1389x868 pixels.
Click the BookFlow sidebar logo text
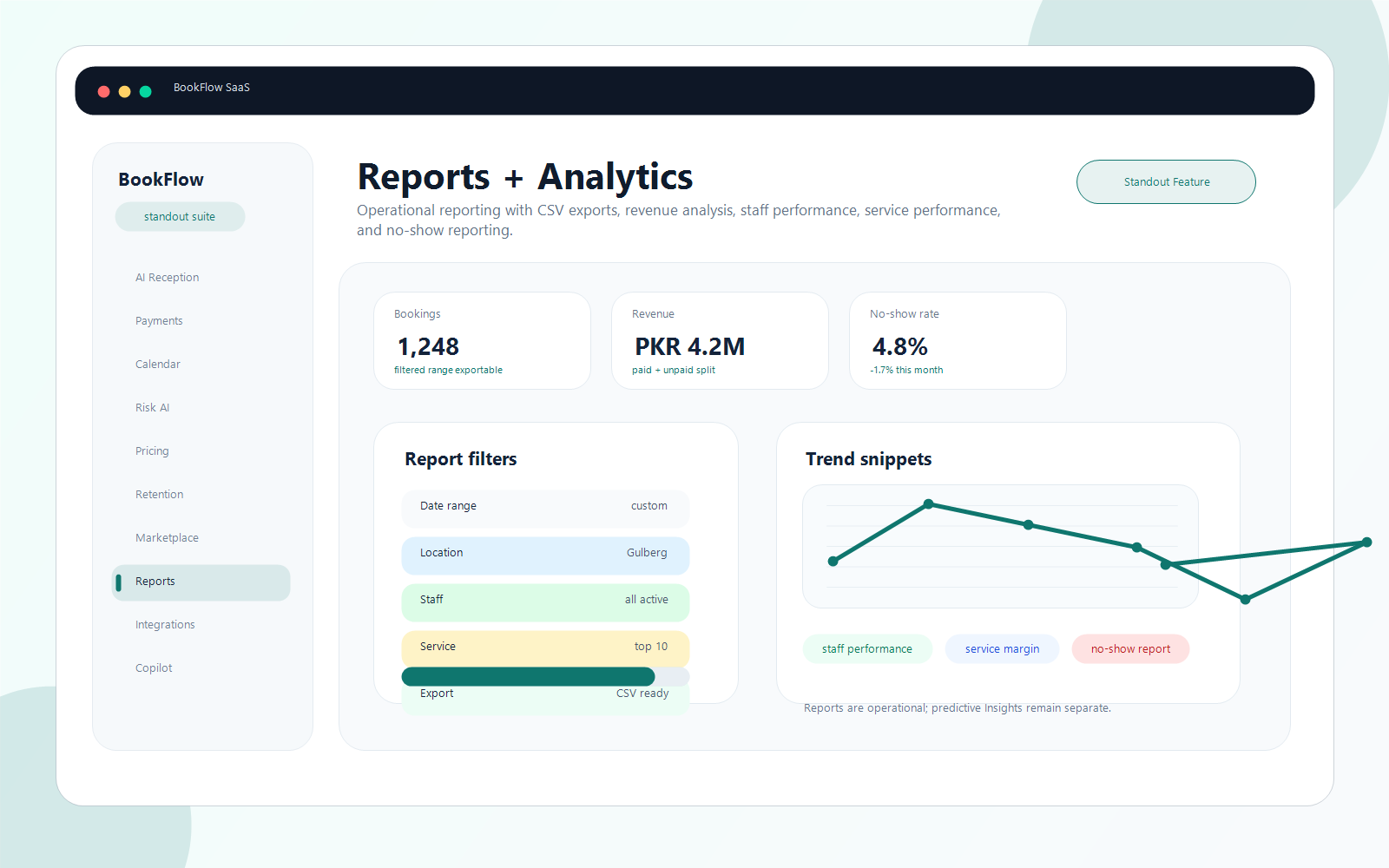[161, 180]
